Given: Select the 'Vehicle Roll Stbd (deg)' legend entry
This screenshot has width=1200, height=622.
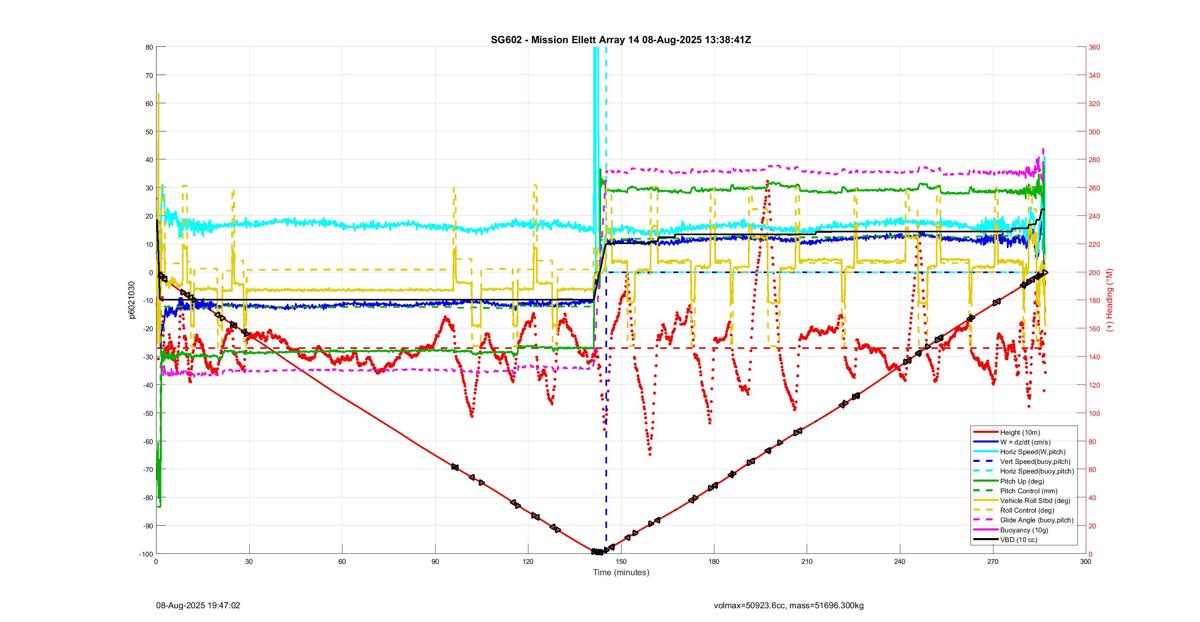Looking at the screenshot, I should pyautogui.click(x=1036, y=501).
